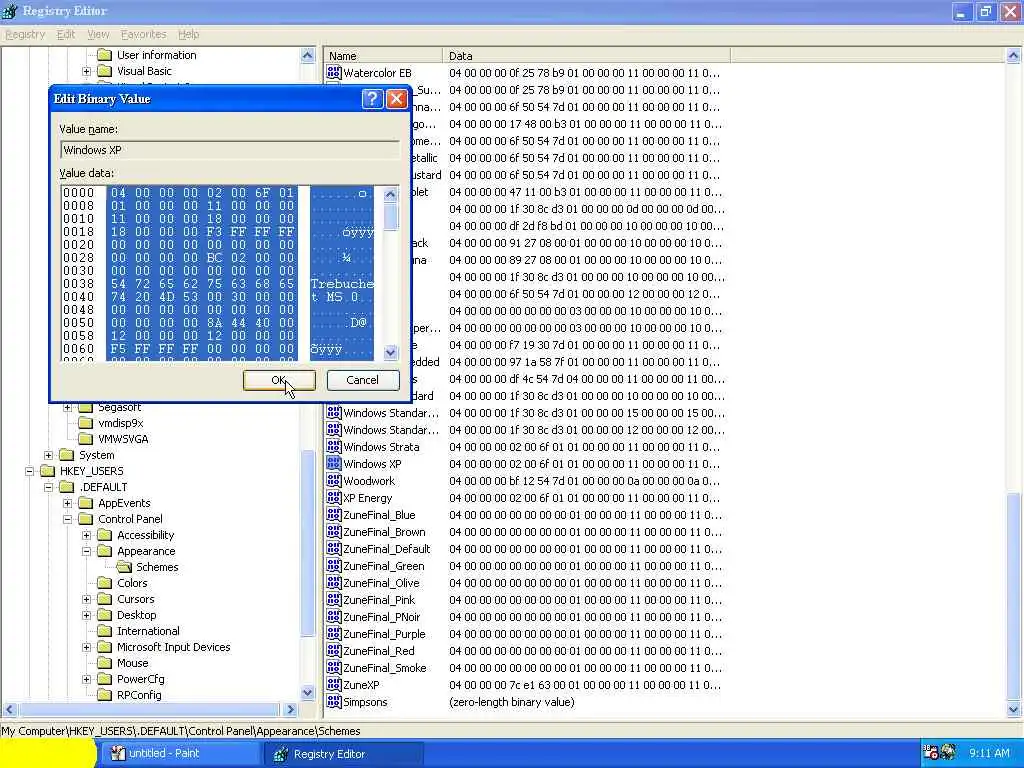Open the Favorites menu
Screen dimensions: 1024x768
click(x=144, y=34)
